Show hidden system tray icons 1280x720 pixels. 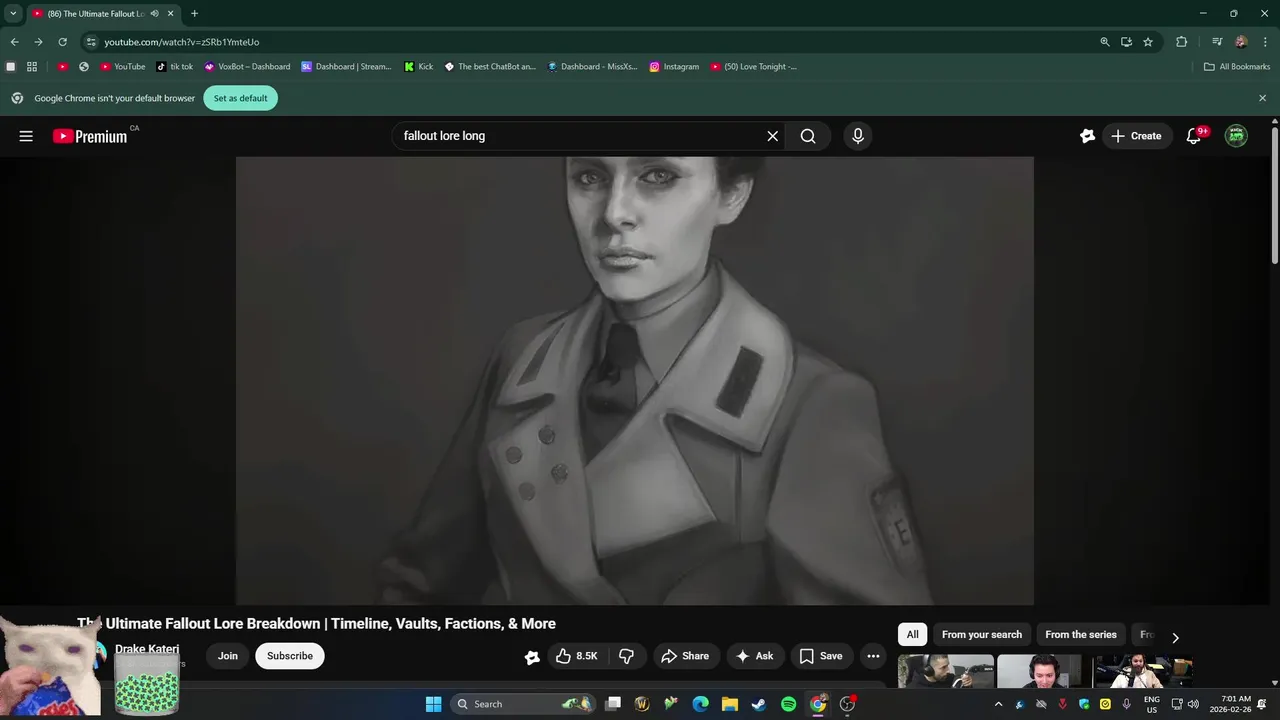pos(998,704)
